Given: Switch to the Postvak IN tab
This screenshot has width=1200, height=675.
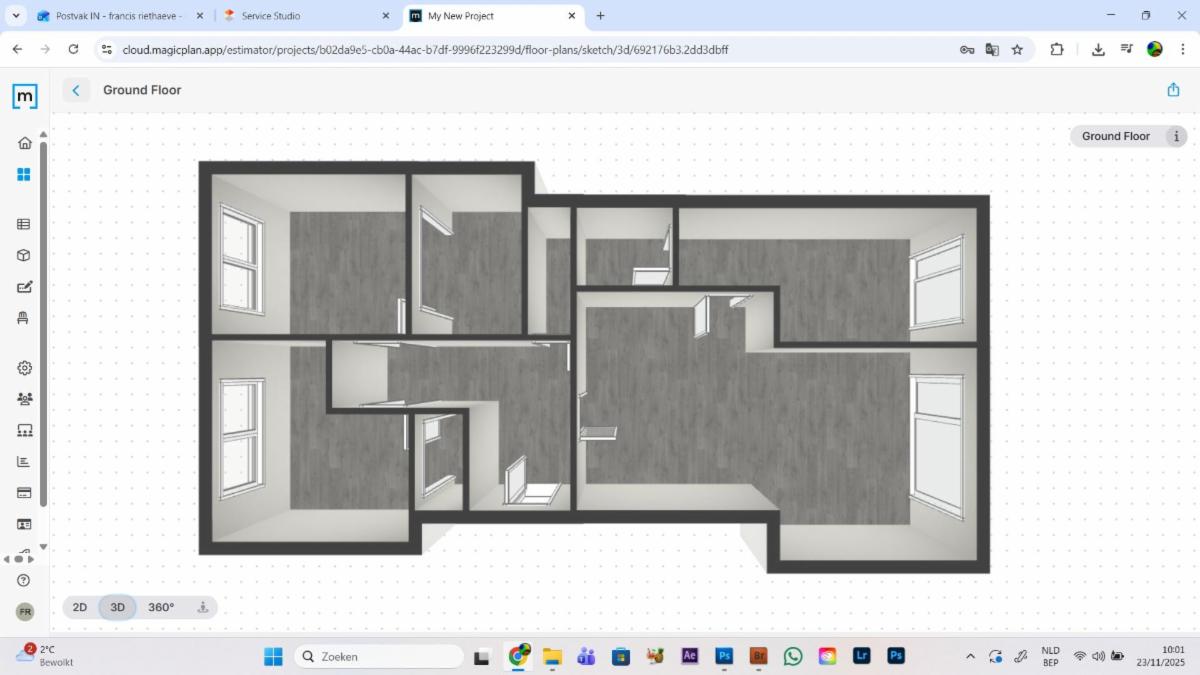Looking at the screenshot, I should (x=118, y=16).
